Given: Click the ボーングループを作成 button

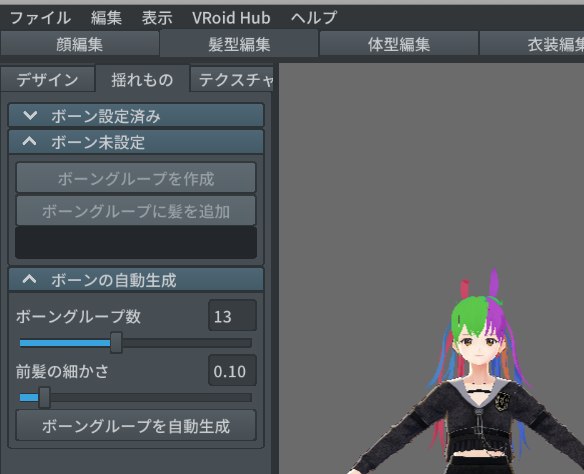Looking at the screenshot, I should click(136, 178).
